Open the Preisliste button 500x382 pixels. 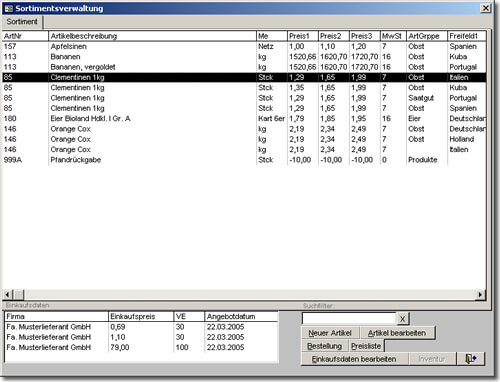366,346
